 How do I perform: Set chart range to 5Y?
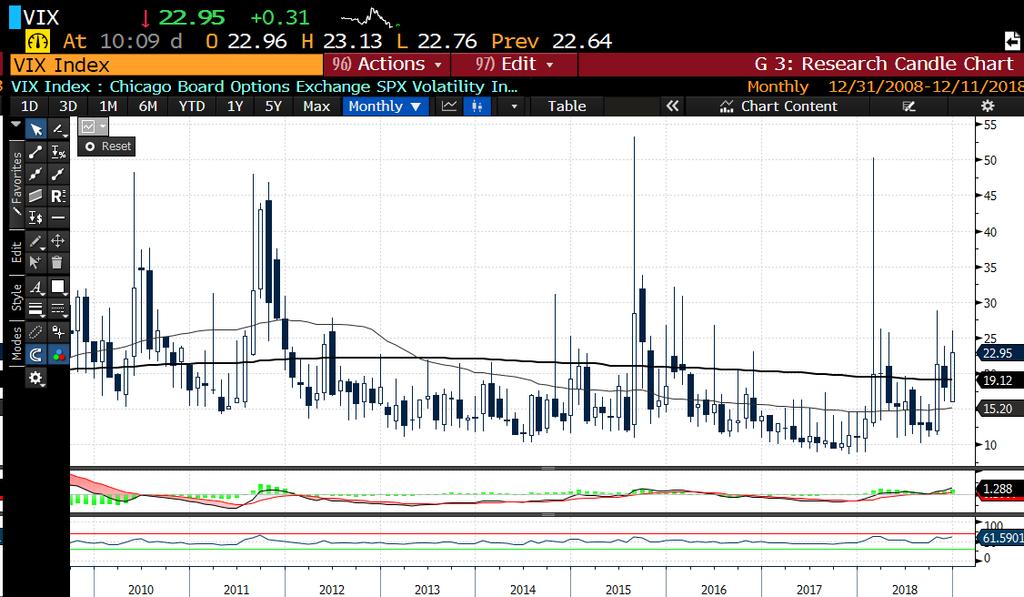coord(273,106)
